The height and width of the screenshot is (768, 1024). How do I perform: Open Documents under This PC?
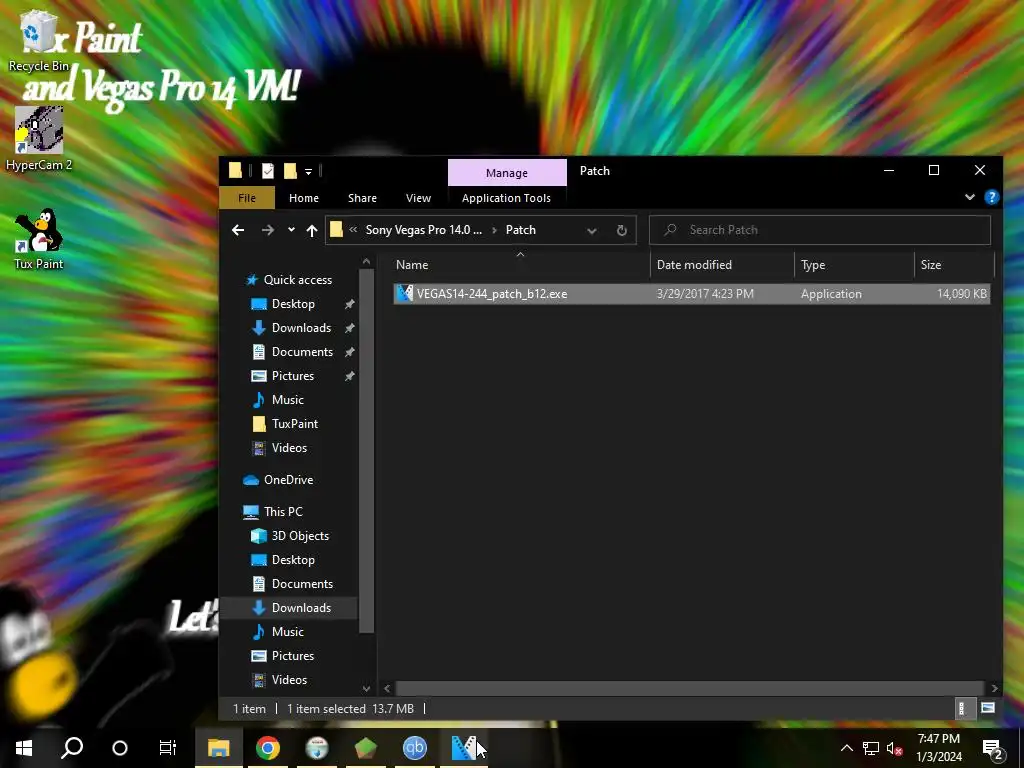point(302,584)
